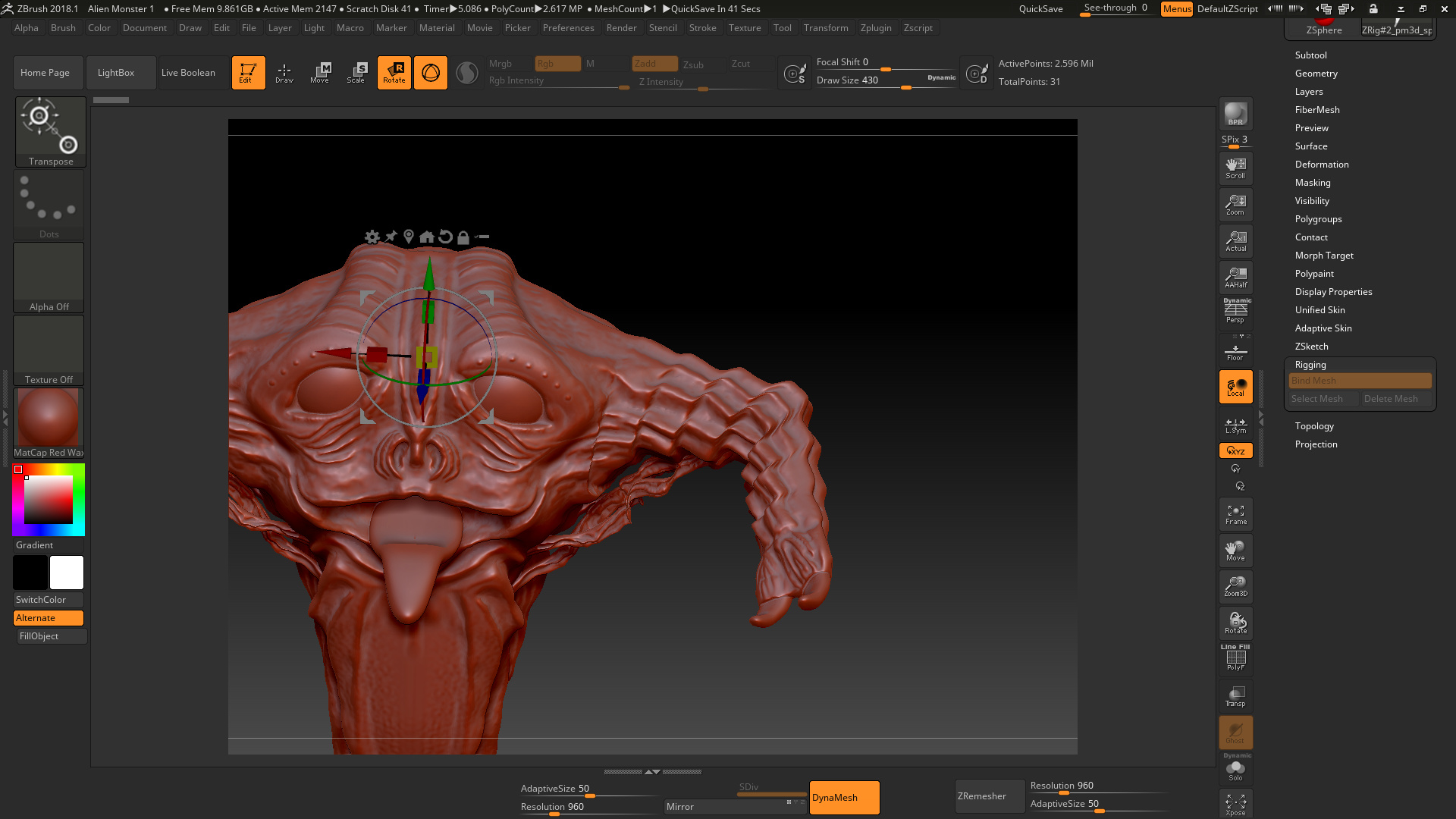Expand the Deformation section
Image resolution: width=1456 pixels, height=819 pixels.
point(1321,165)
